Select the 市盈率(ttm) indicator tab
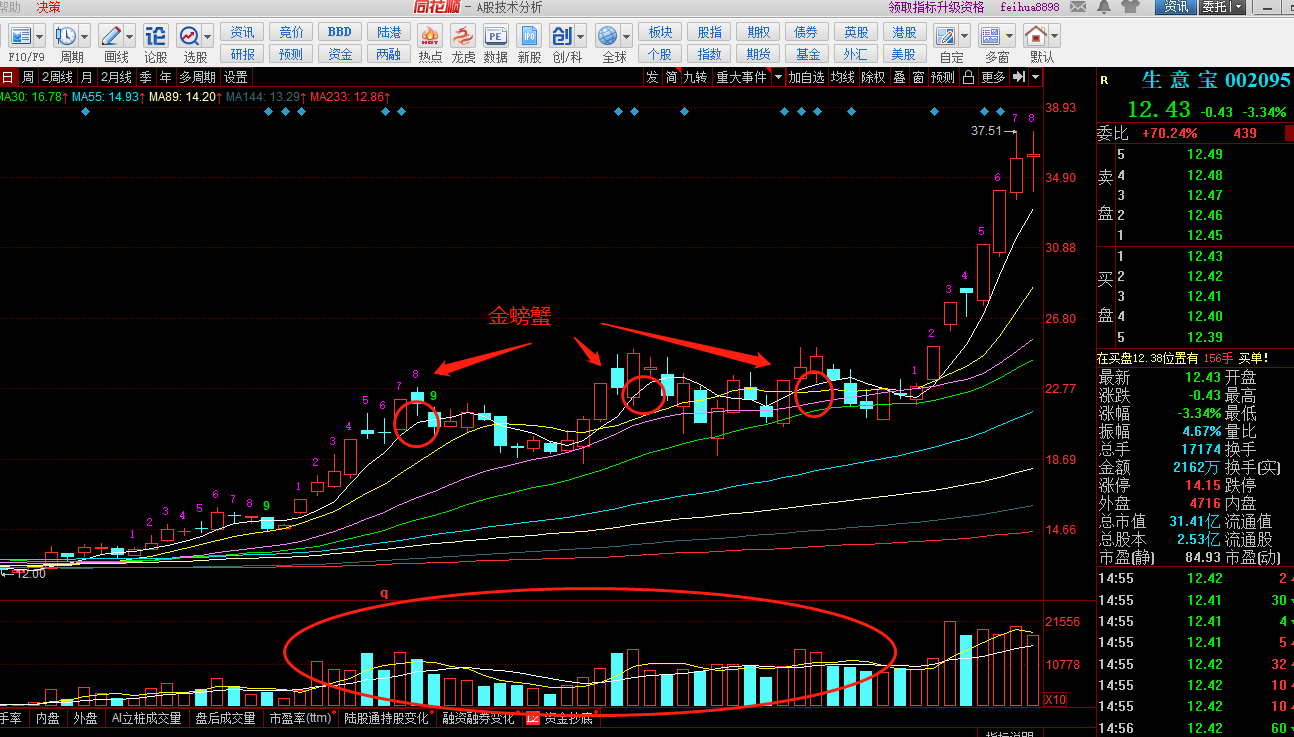1294x737 pixels. 299,718
